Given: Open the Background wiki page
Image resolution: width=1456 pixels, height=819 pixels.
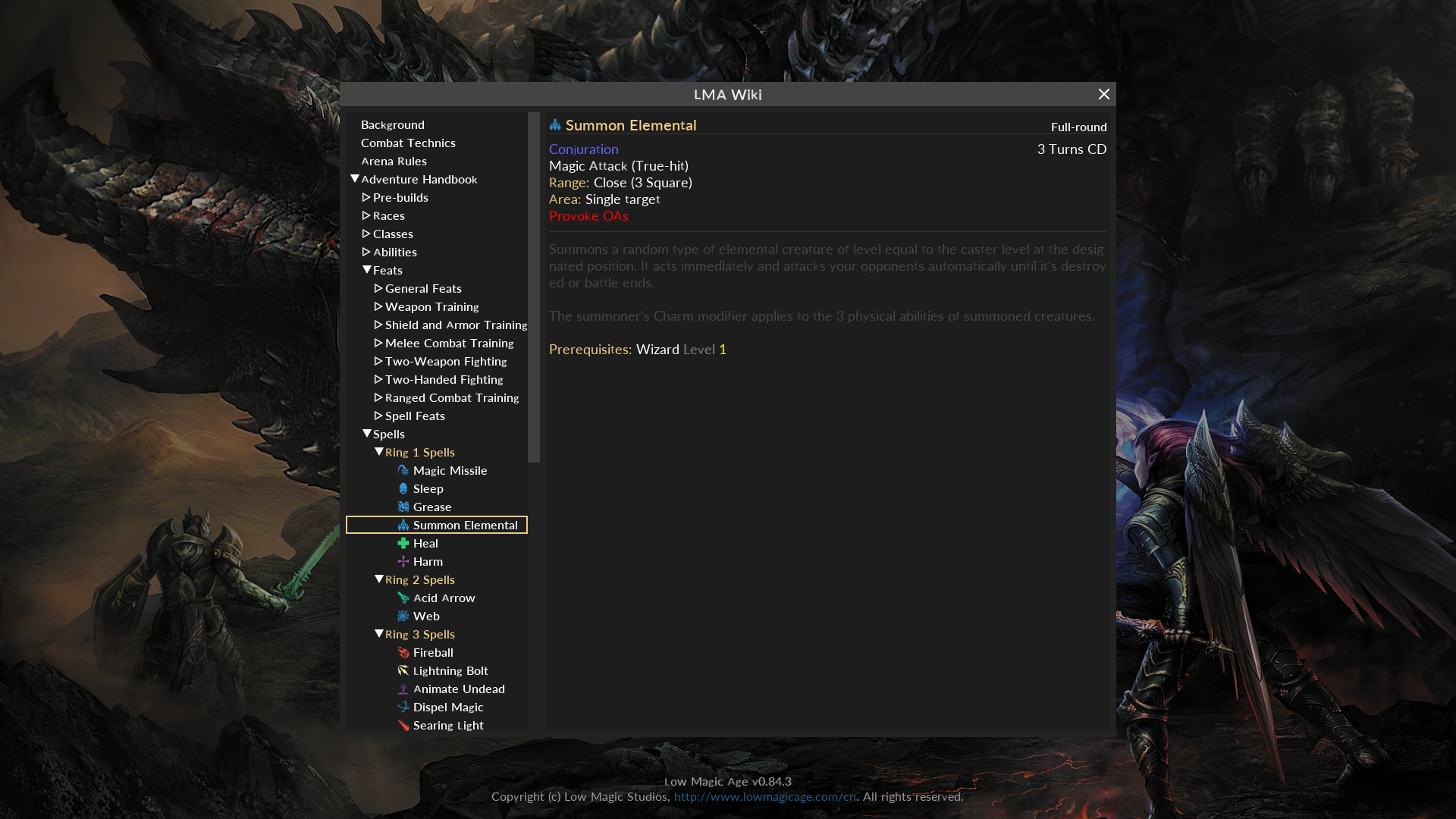Looking at the screenshot, I should pos(392,124).
